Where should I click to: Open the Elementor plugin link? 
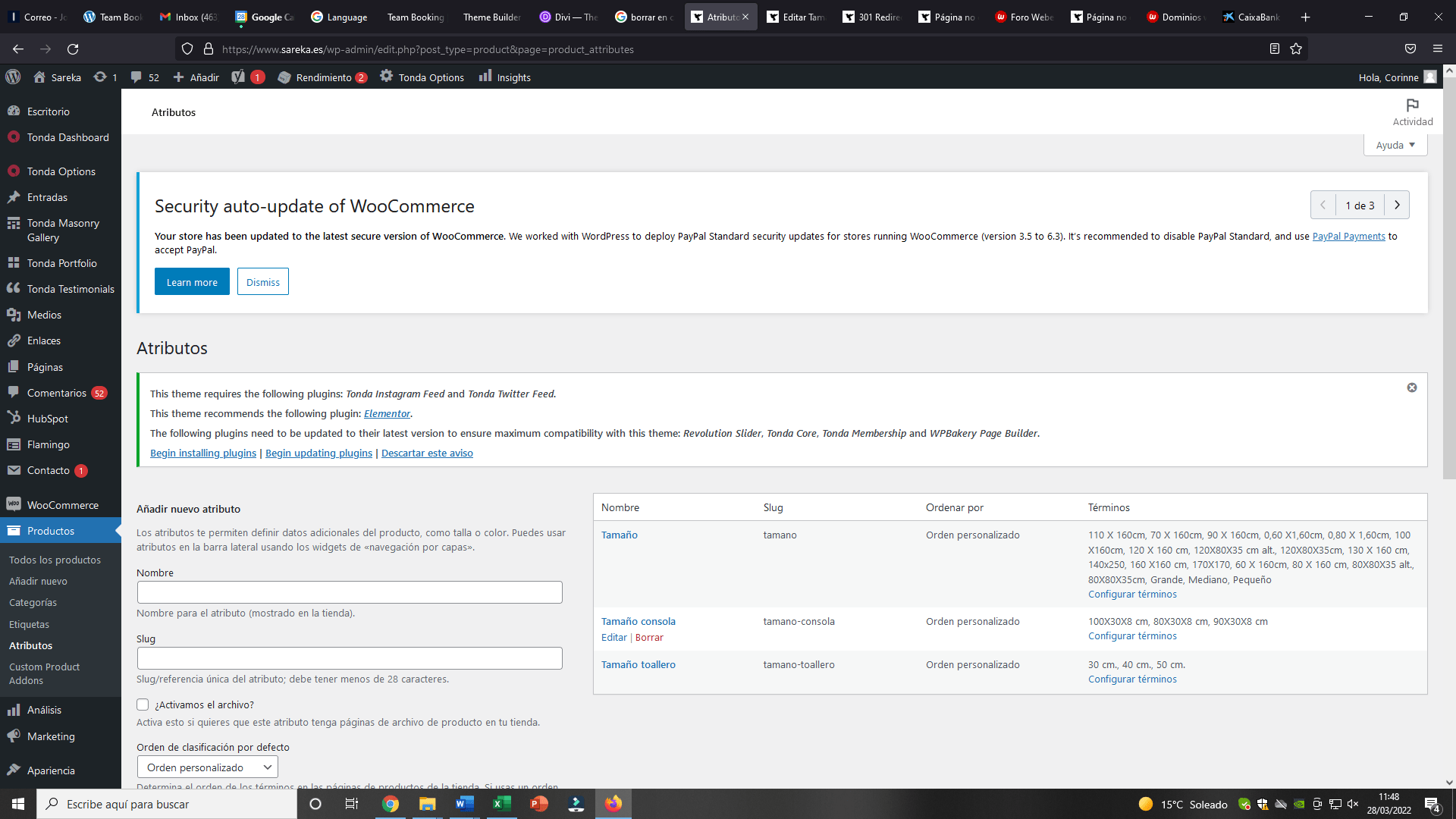point(387,413)
